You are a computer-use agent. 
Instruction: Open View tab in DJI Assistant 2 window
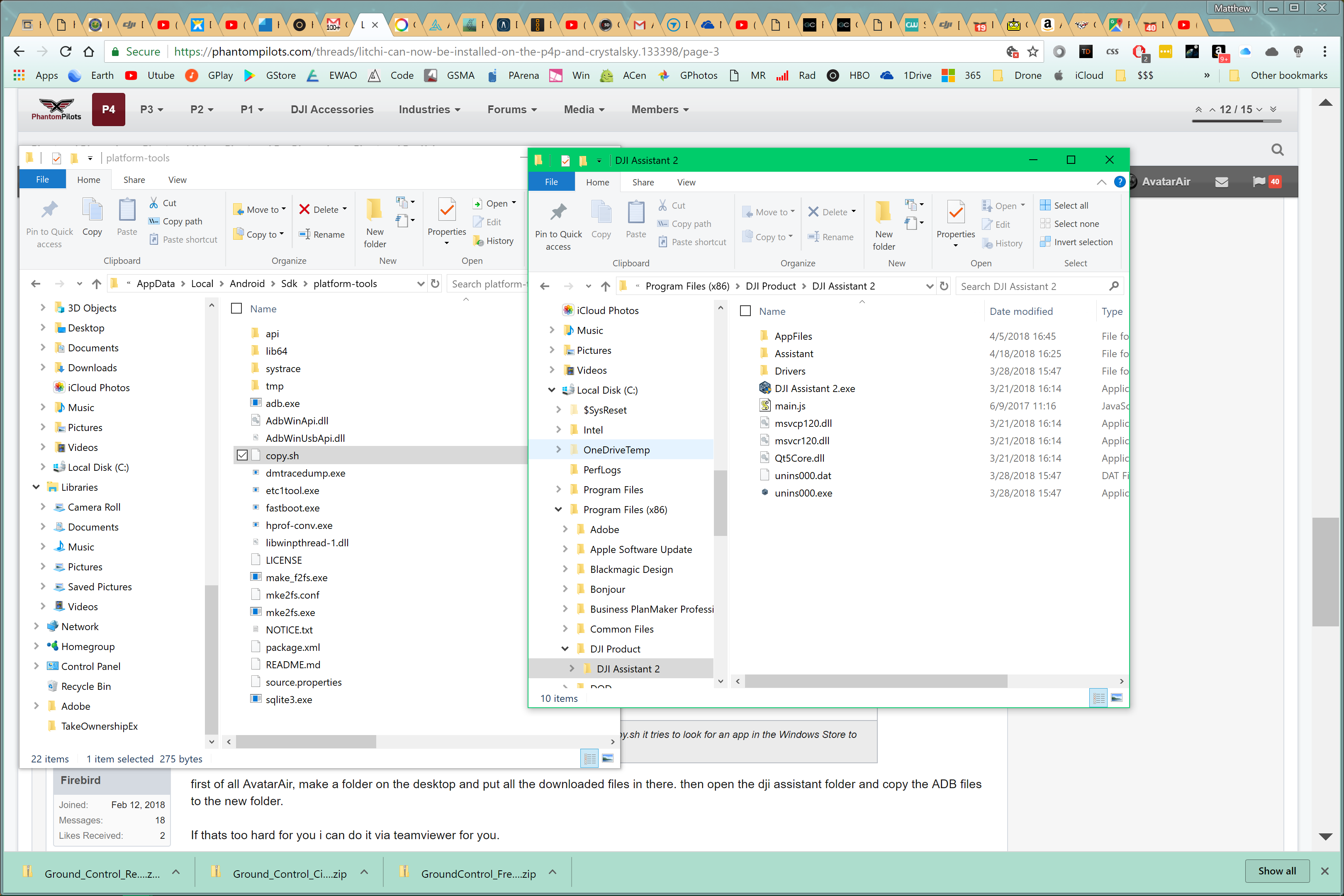pos(686,182)
